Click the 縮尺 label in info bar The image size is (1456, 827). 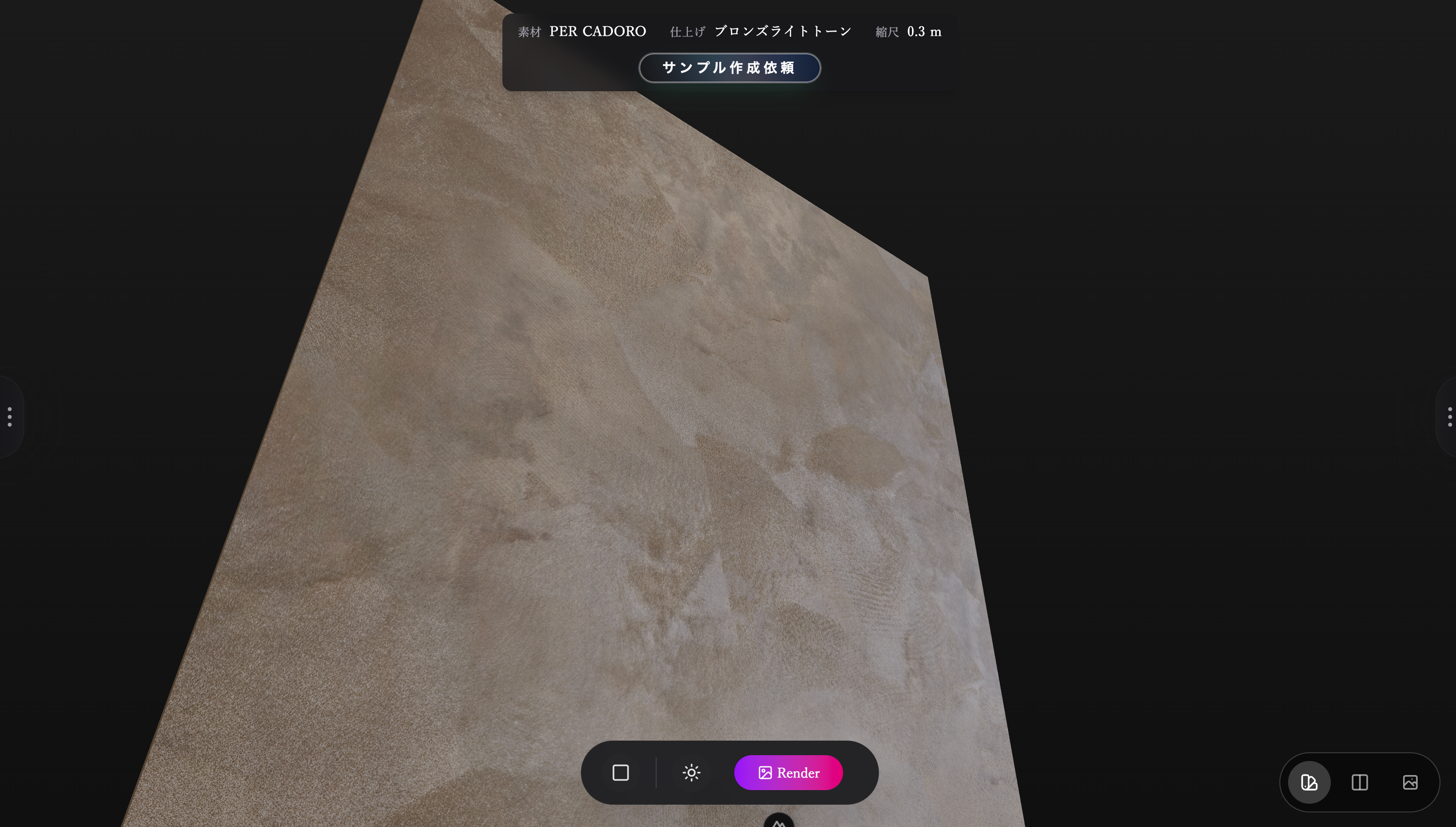(887, 33)
